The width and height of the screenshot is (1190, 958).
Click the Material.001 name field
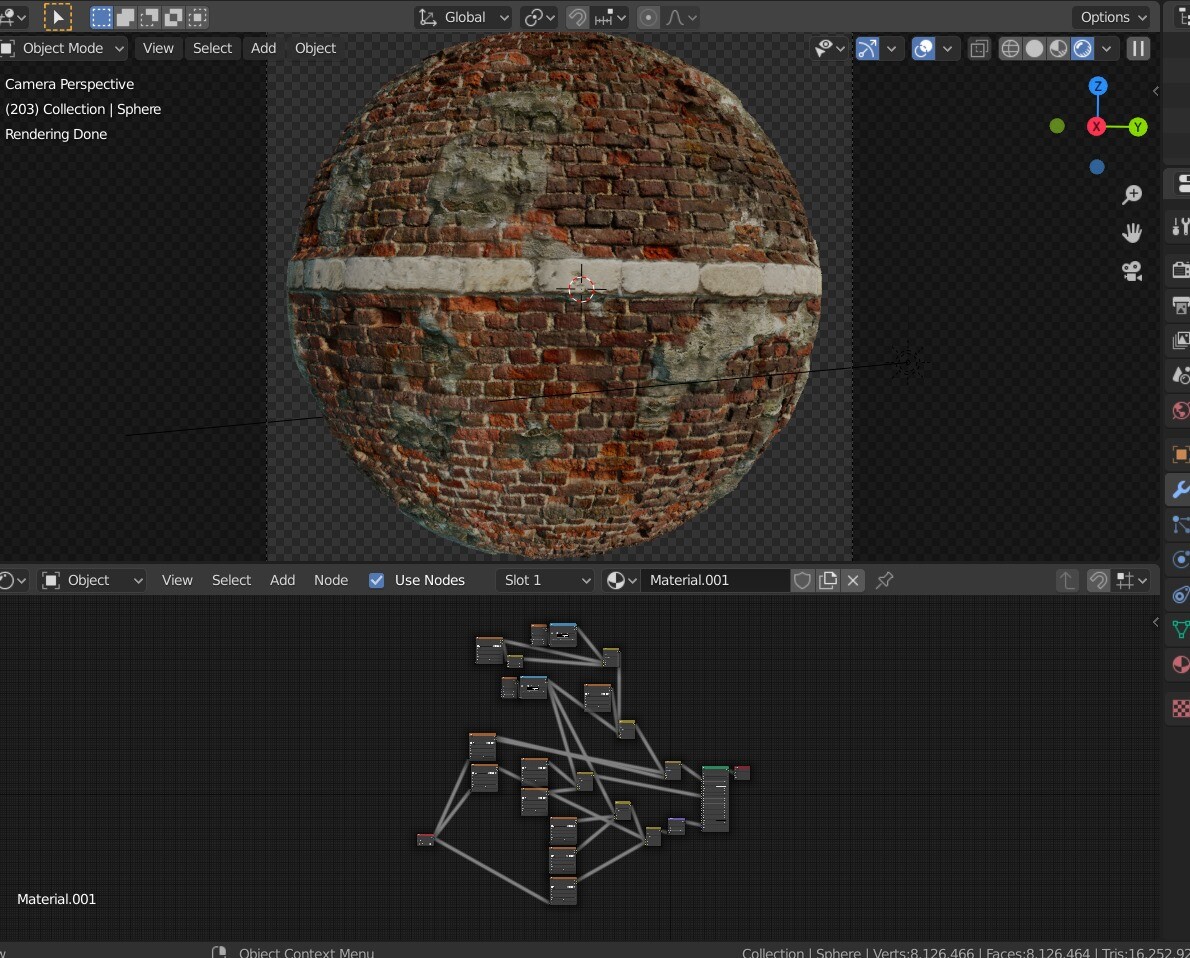715,580
